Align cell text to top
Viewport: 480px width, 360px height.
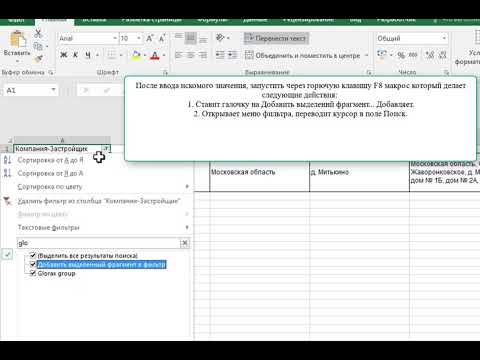coord(179,38)
